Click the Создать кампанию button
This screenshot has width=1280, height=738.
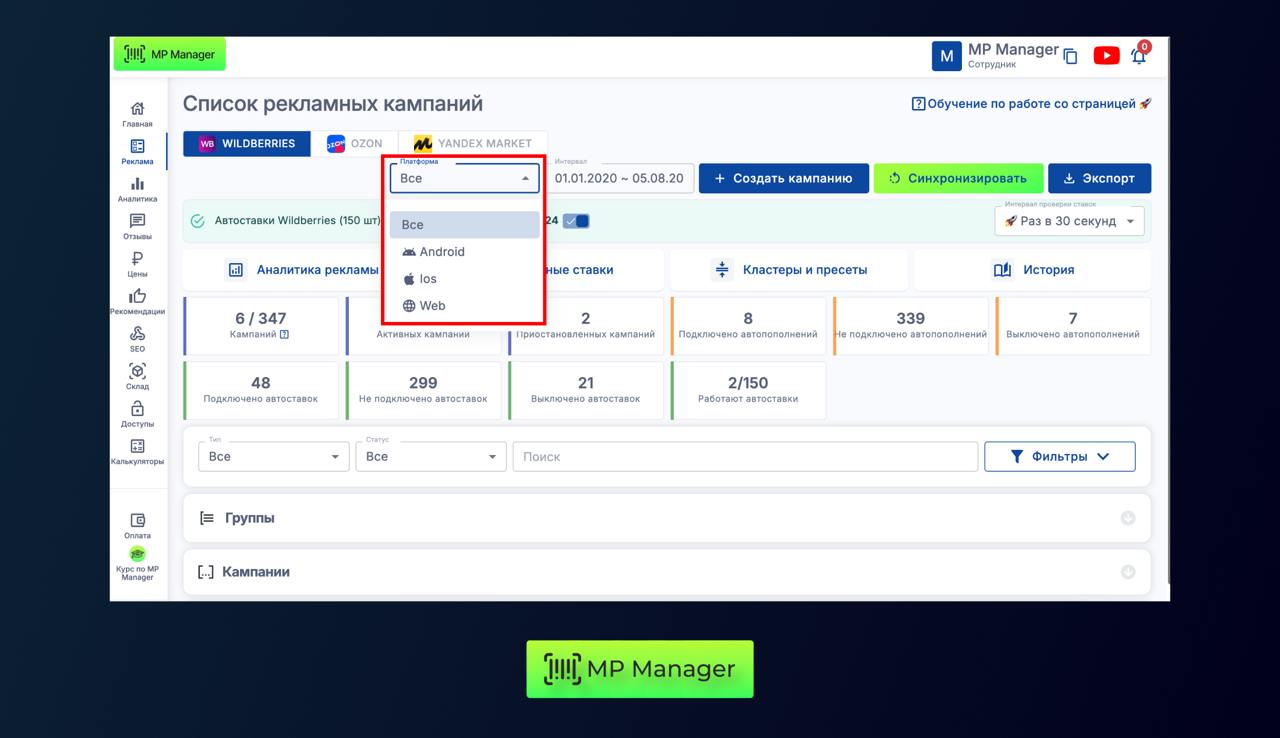783,178
